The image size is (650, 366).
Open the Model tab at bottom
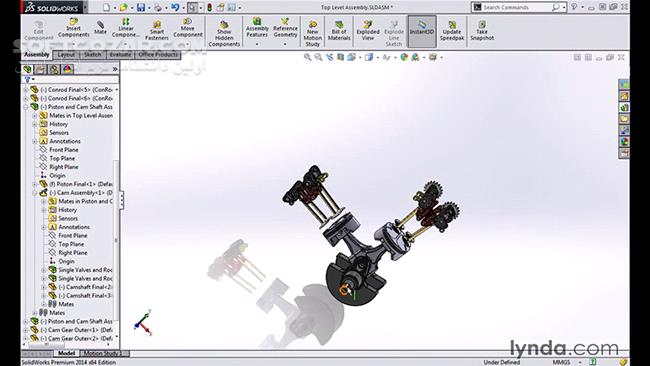pos(66,353)
